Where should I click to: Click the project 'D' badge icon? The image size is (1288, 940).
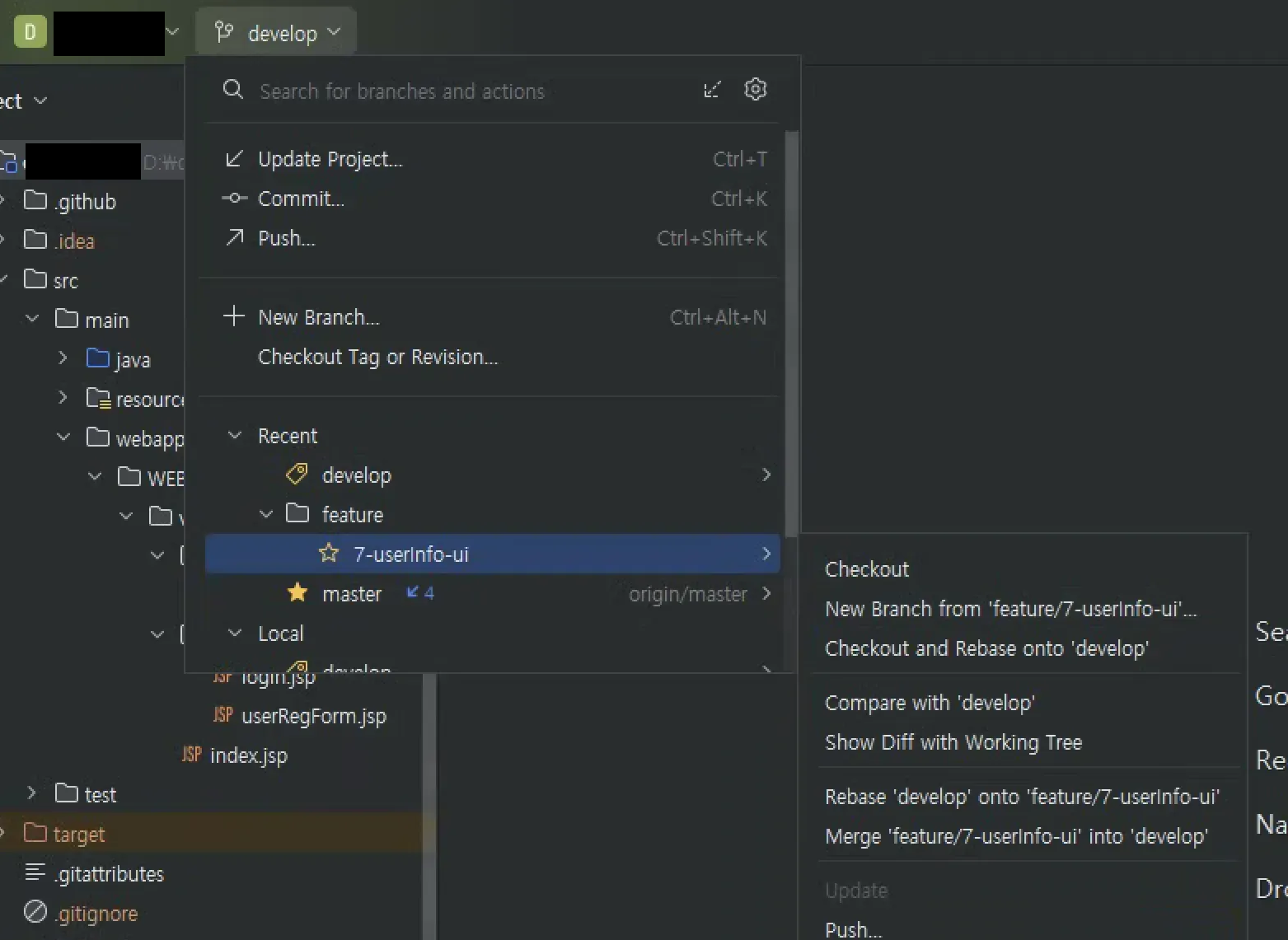coord(30,32)
